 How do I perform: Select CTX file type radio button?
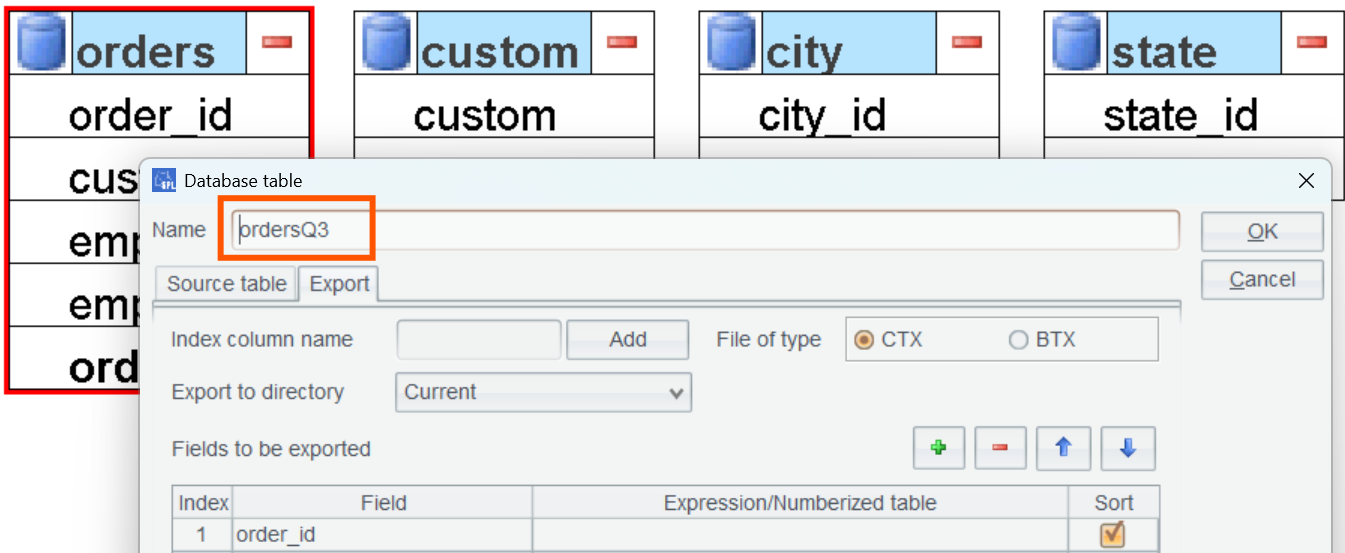coord(864,340)
